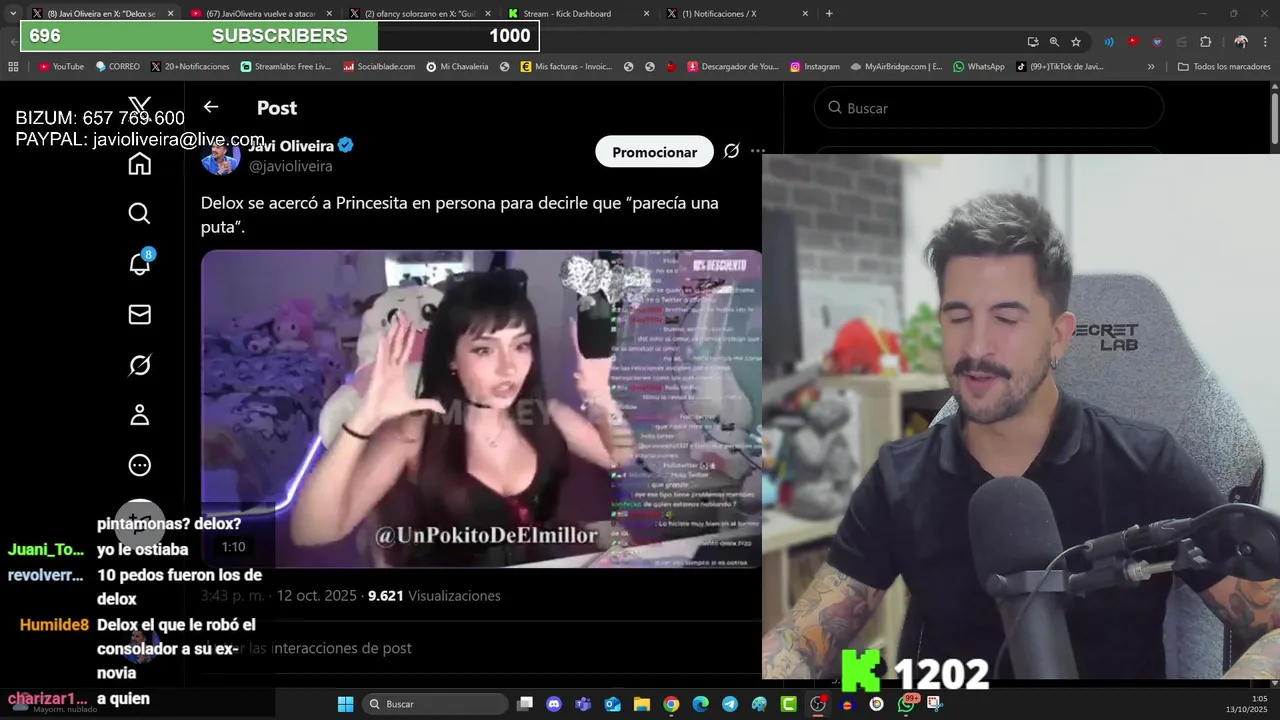Open the Streamlabs bookmark
The height and width of the screenshot is (720, 1280).
pos(286,67)
